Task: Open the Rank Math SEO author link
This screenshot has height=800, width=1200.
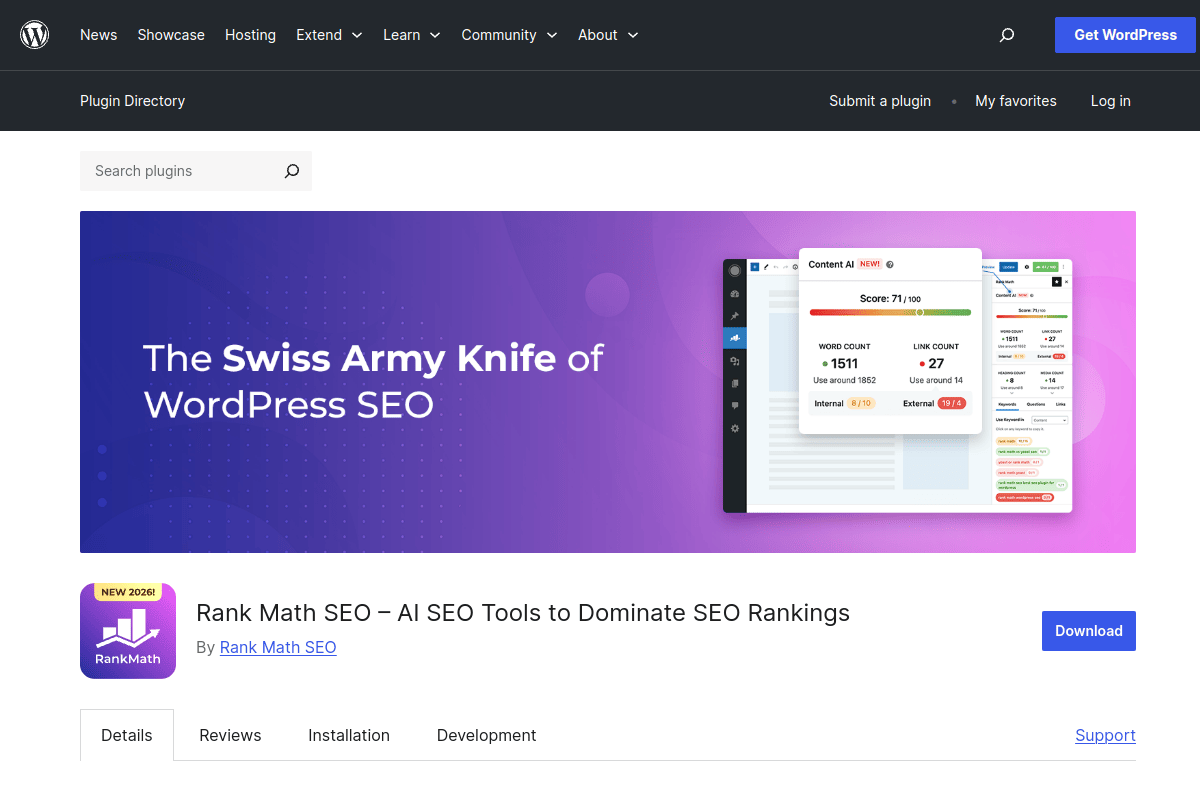Action: click(x=278, y=647)
